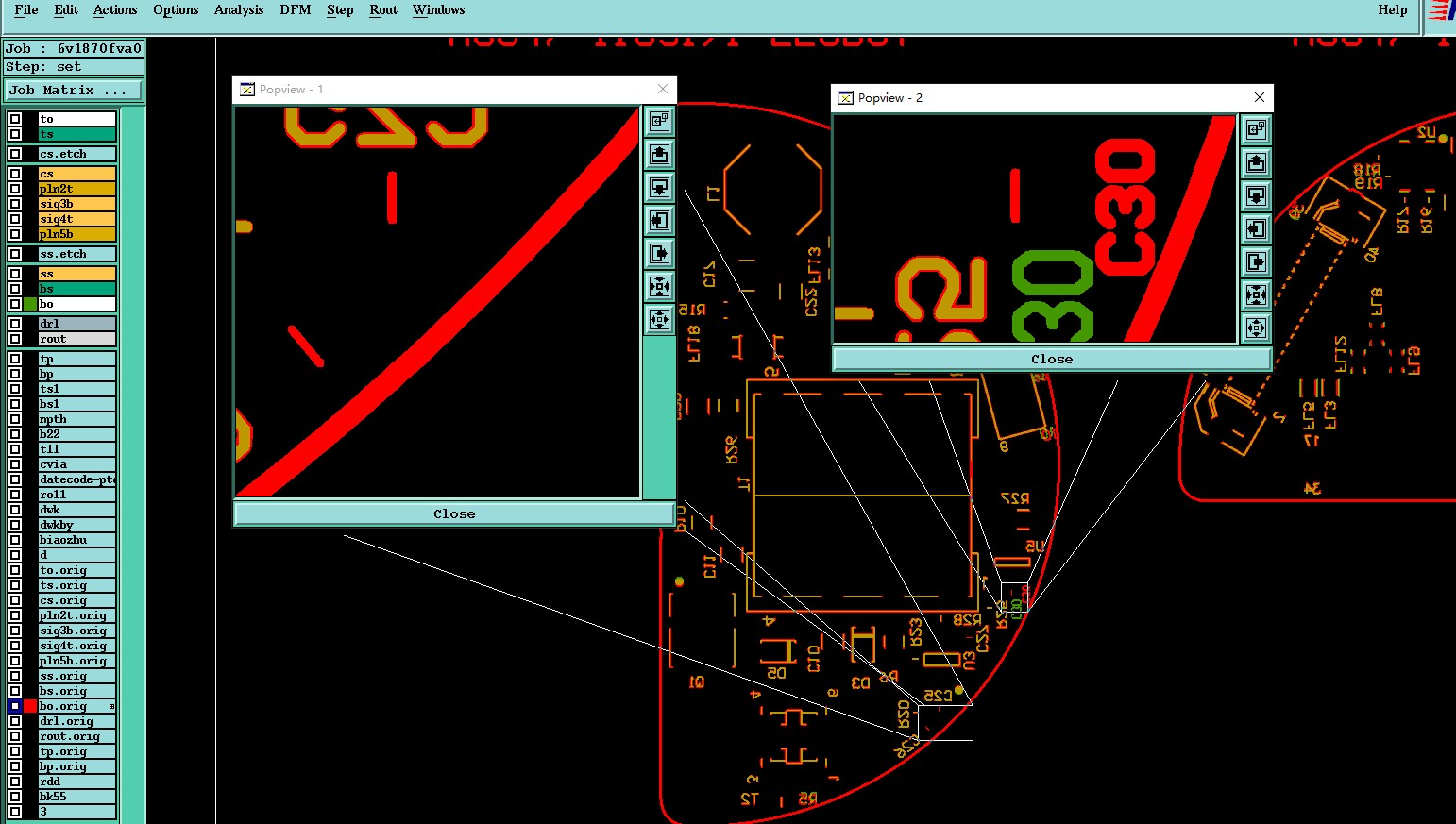The height and width of the screenshot is (824, 1456).
Task: Open the File menu
Action: 26,9
